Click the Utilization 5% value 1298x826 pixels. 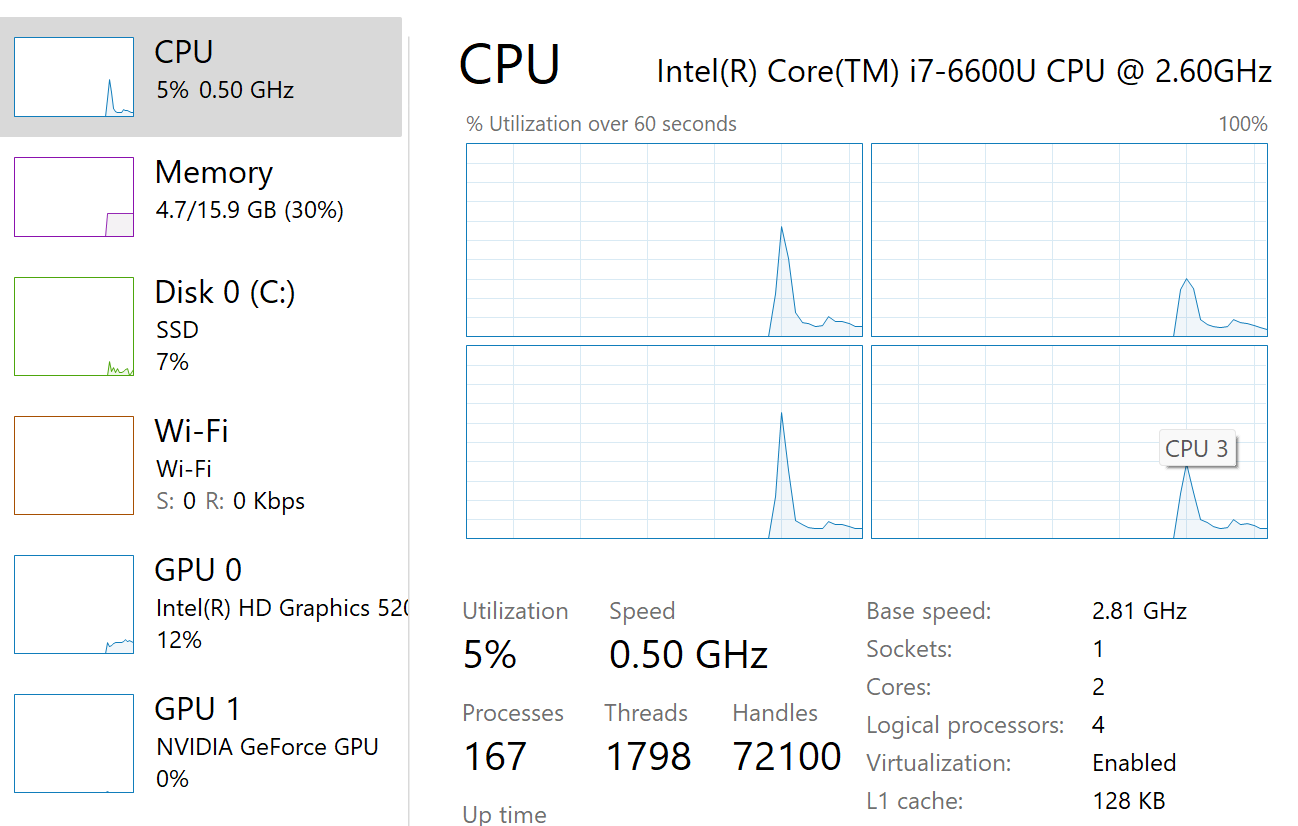pos(490,655)
